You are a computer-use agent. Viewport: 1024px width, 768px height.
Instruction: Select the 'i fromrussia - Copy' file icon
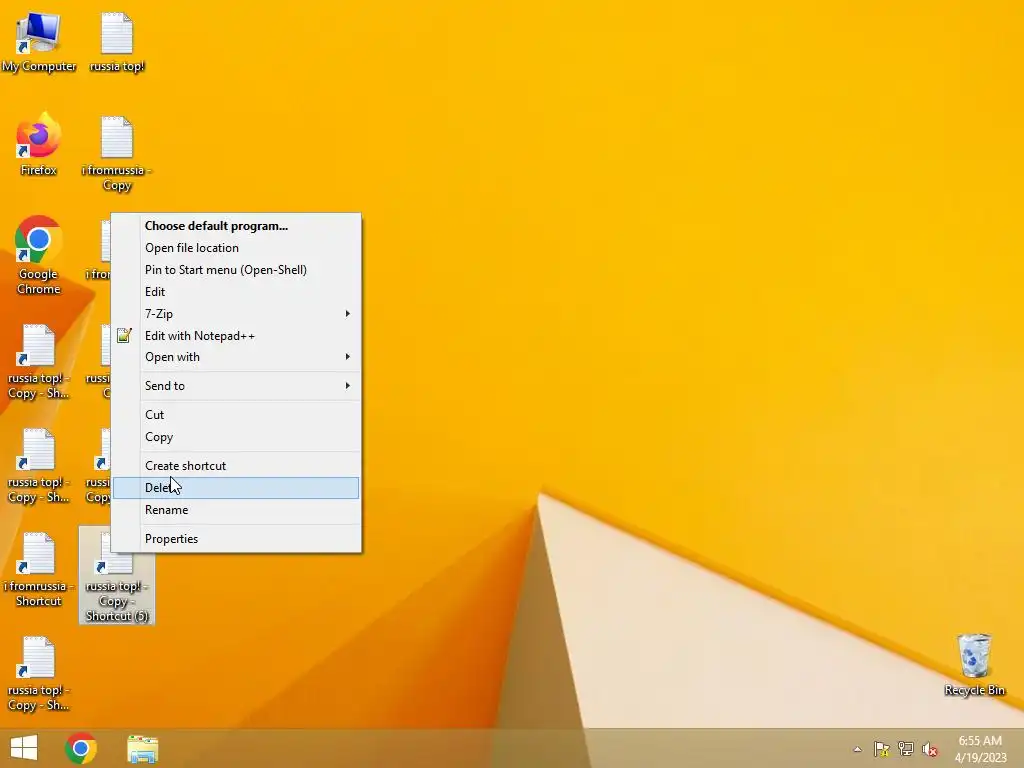(117, 153)
